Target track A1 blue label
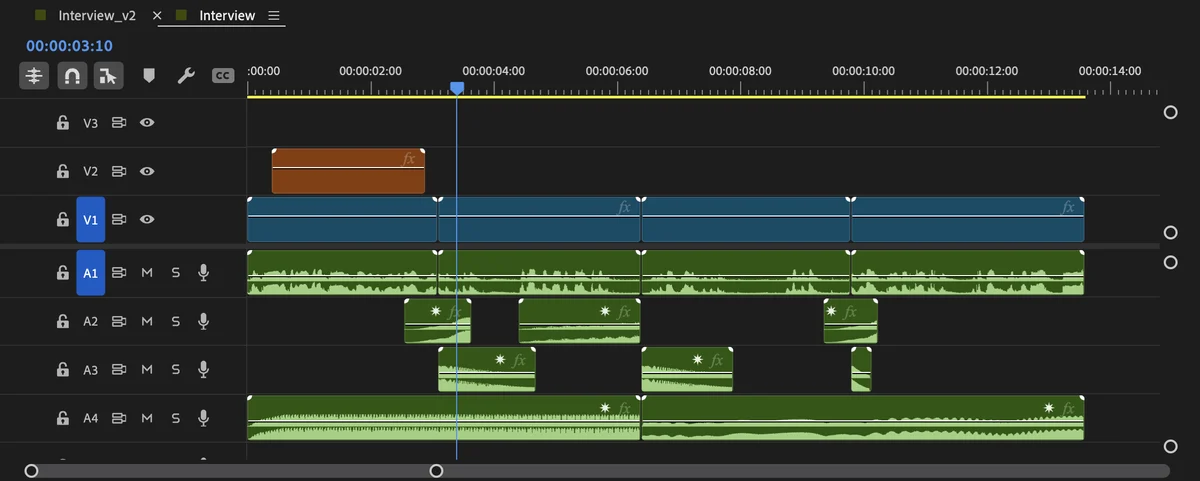This screenshot has width=1200, height=481. click(x=91, y=272)
